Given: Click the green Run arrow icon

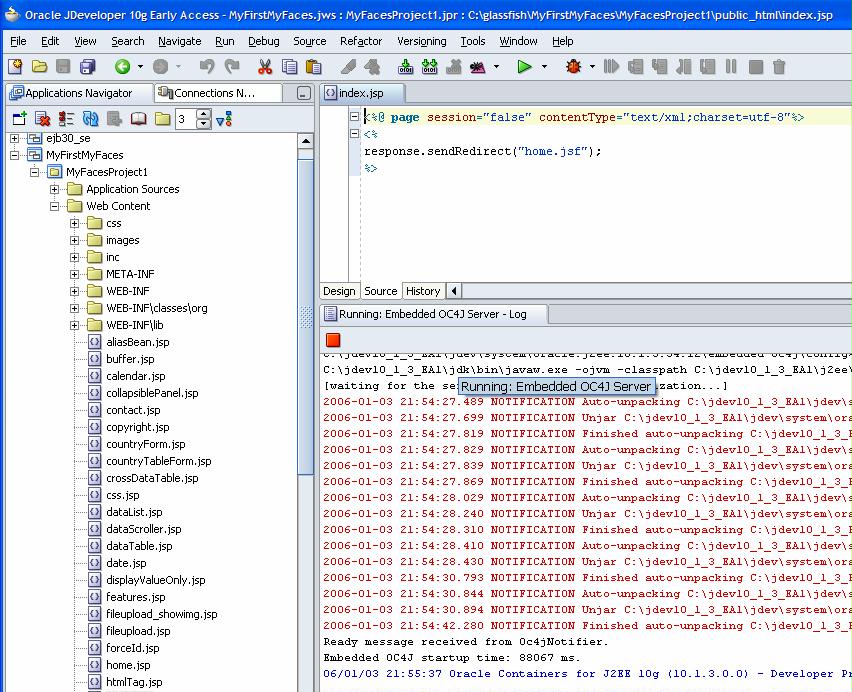Looking at the screenshot, I should [x=524, y=67].
